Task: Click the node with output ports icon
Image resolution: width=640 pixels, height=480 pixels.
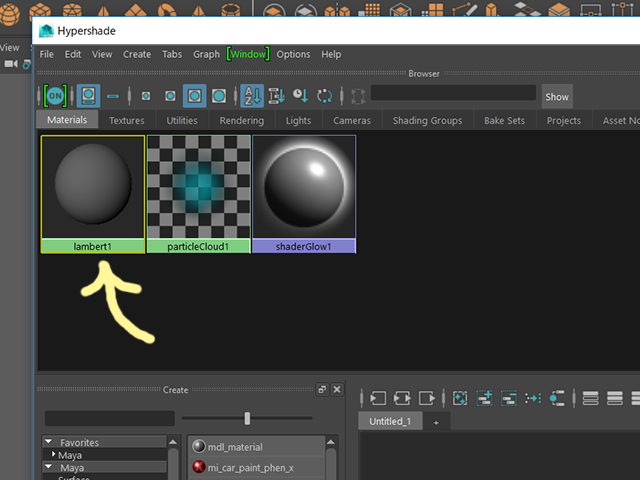Action: pos(557,398)
